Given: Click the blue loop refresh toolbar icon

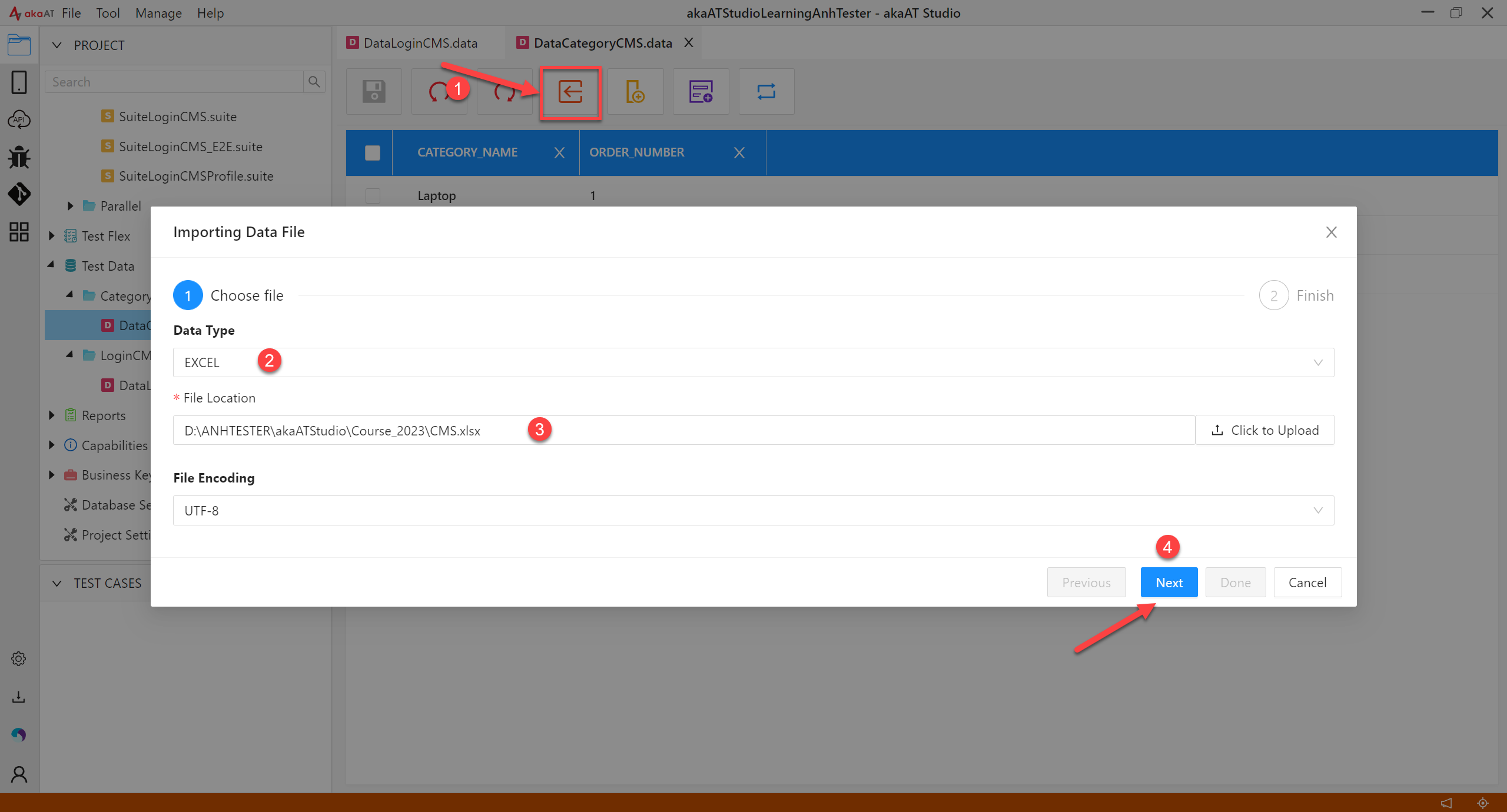Looking at the screenshot, I should coord(766,92).
